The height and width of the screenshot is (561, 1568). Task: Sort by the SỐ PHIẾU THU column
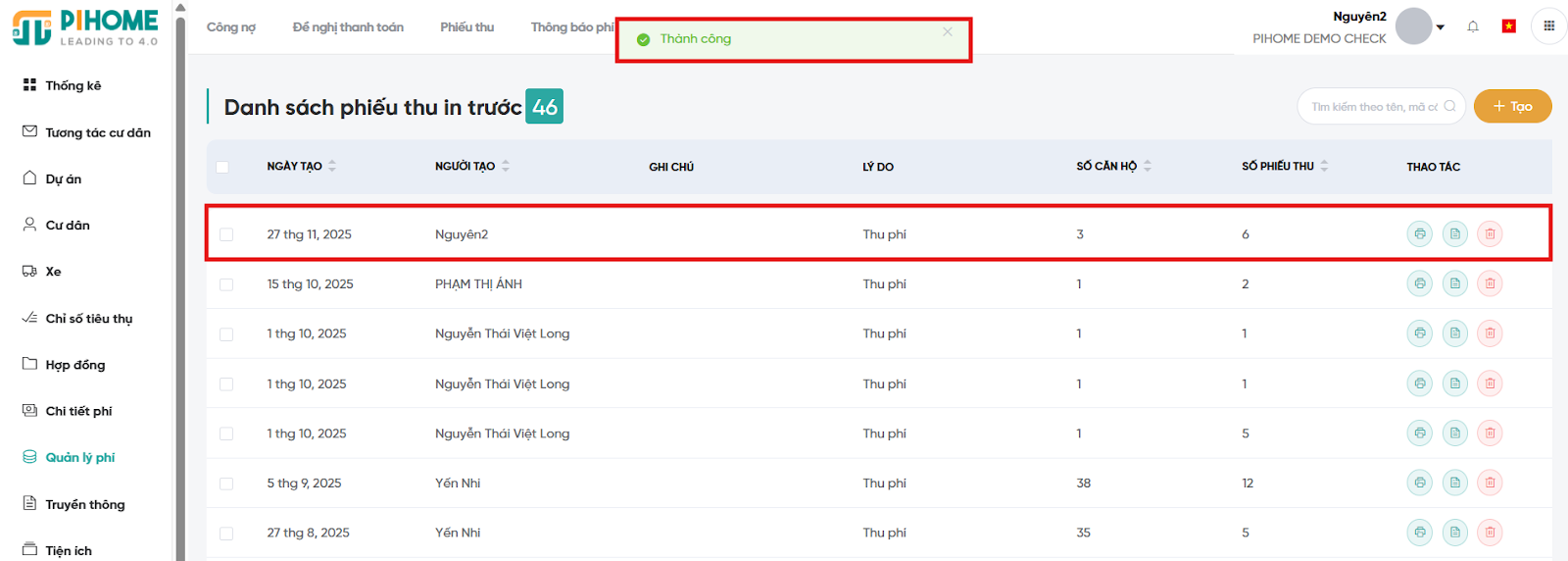click(x=1324, y=166)
